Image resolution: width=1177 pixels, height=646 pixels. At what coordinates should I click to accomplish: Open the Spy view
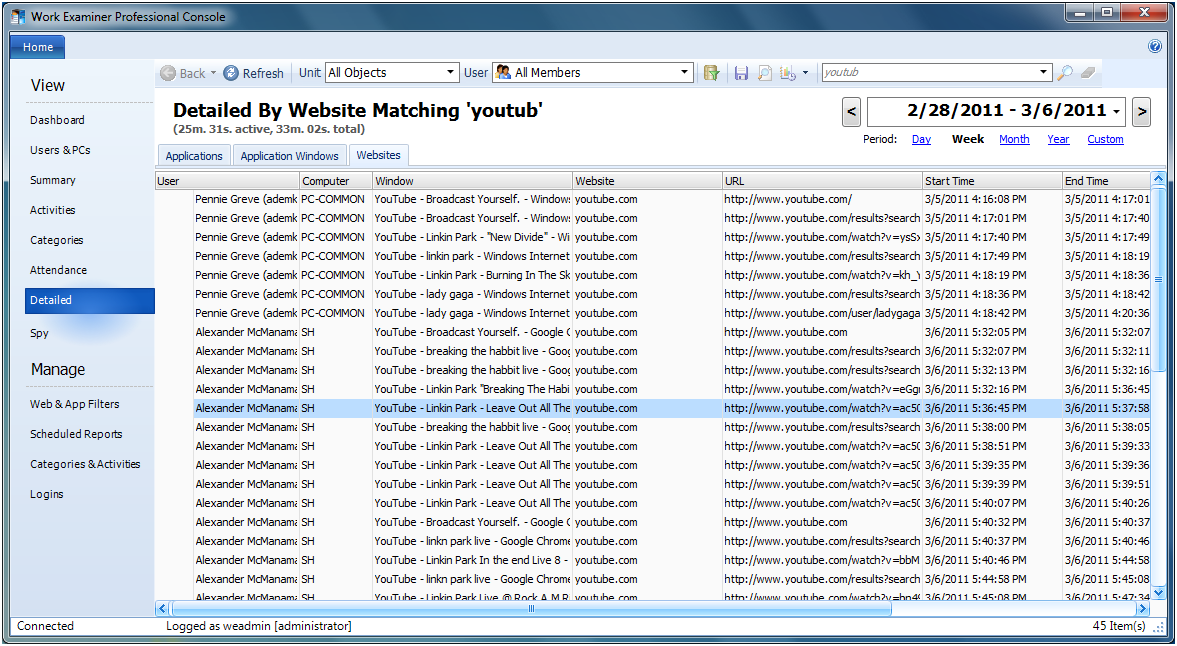(x=39, y=333)
